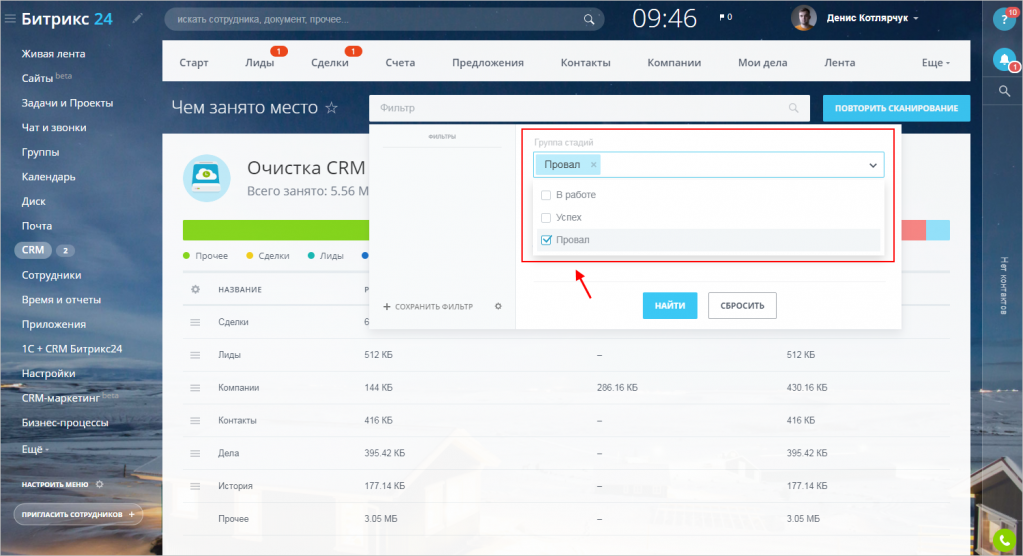Viewport: 1023px width, 556px height.
Task: Open the row menu icon for Компании
Action: coord(195,388)
